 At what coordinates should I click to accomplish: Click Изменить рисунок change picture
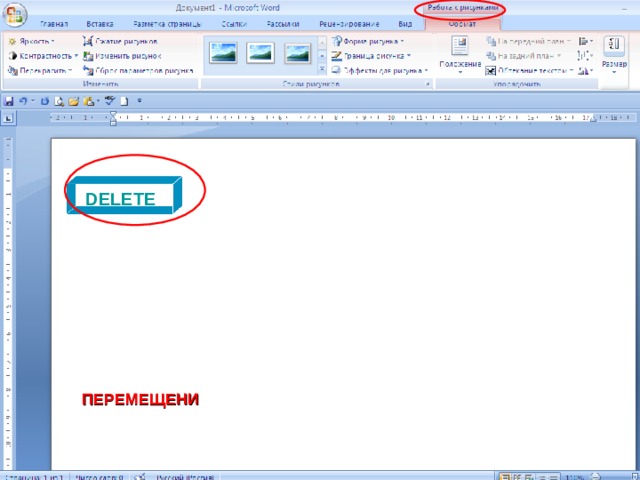[x=122, y=56]
